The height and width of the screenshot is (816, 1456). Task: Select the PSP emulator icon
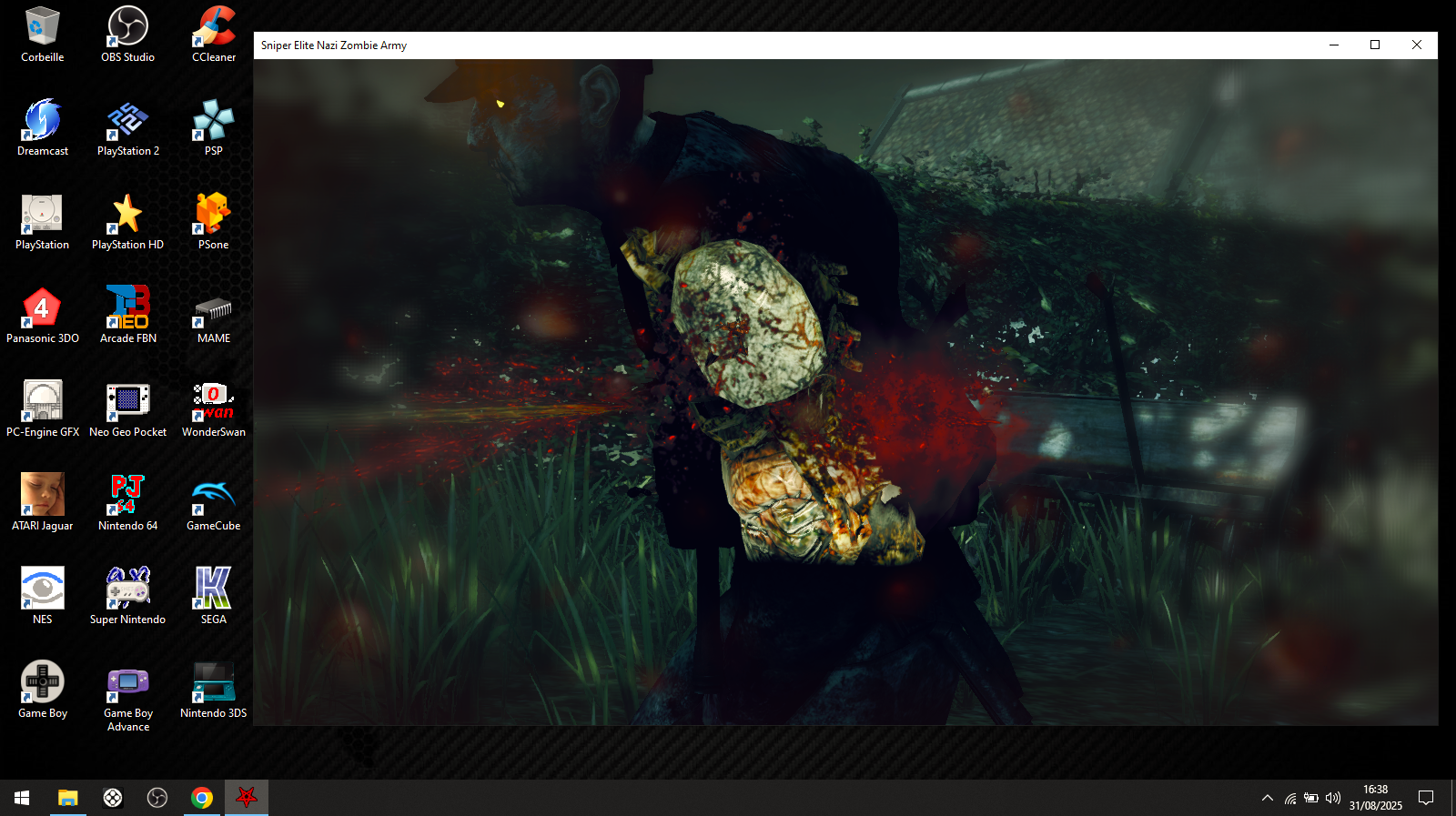[x=214, y=128]
